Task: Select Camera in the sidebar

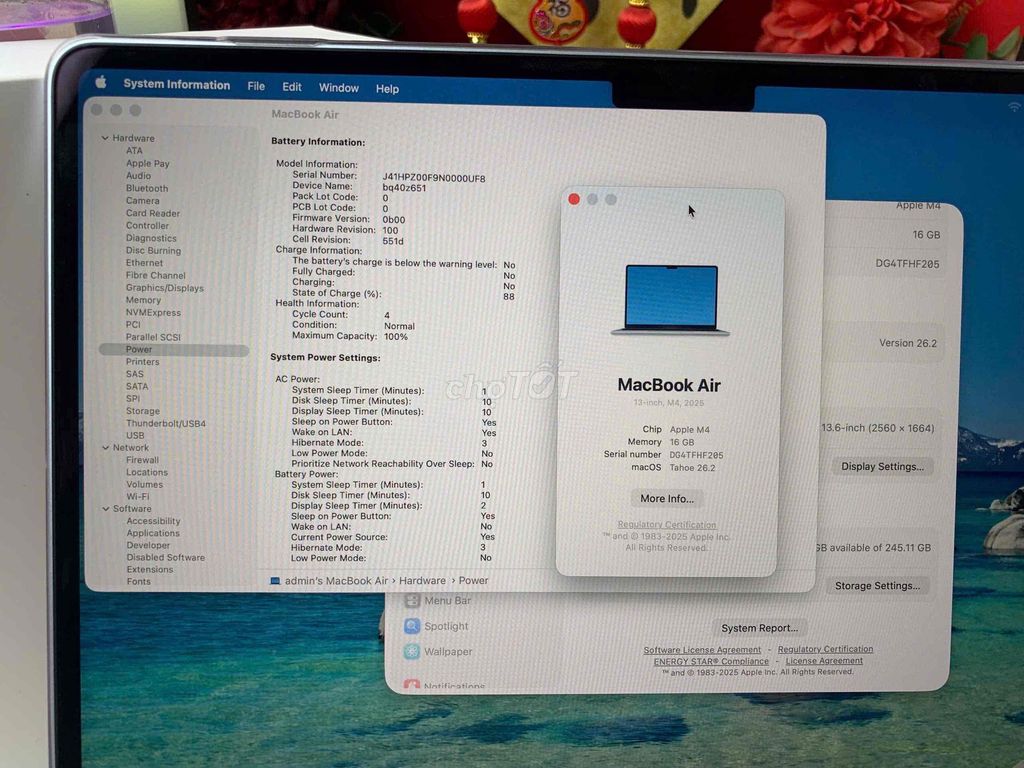Action: click(x=142, y=200)
